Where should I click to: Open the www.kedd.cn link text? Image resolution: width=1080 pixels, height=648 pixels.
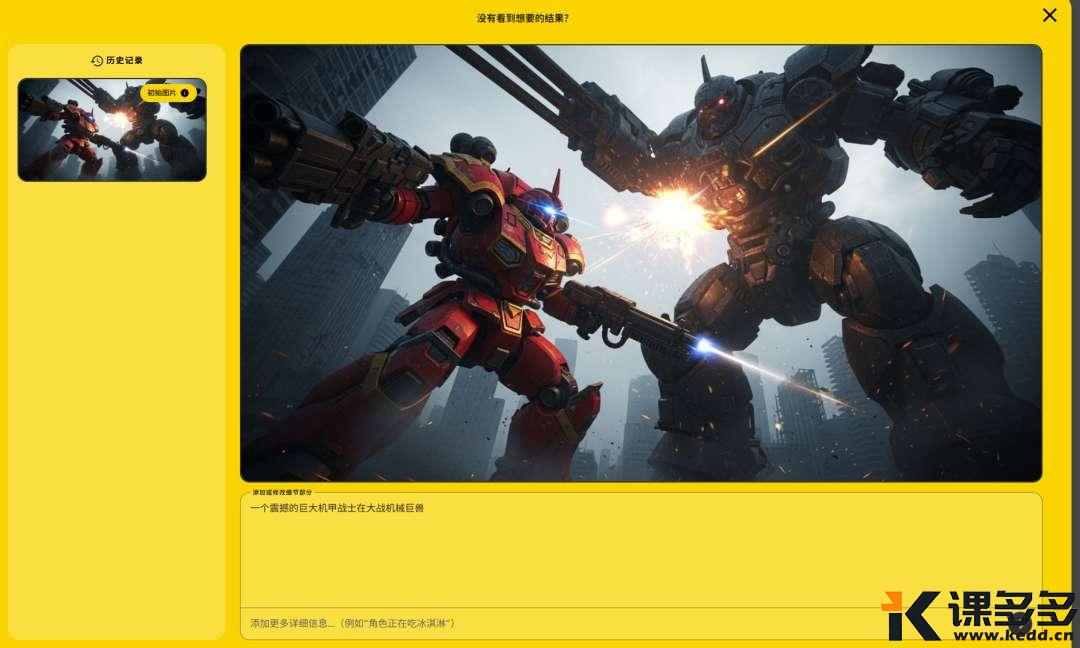click(x=1010, y=635)
